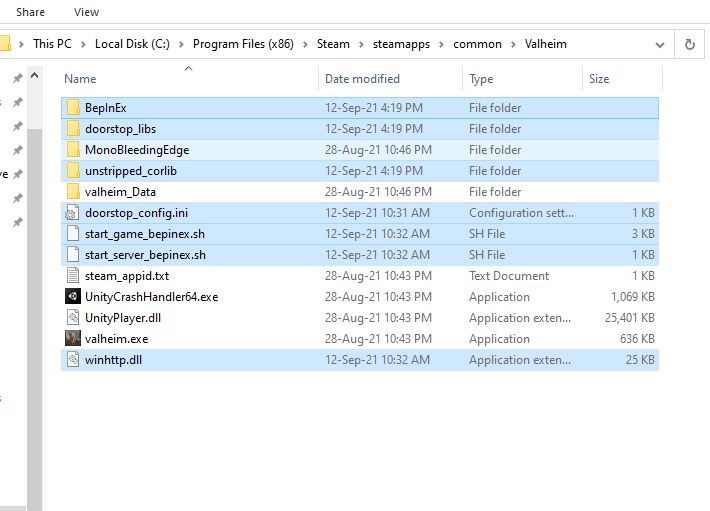710x511 pixels.
Task: Select the start_game_bepinex.sh file name
Action: click(x=145, y=234)
